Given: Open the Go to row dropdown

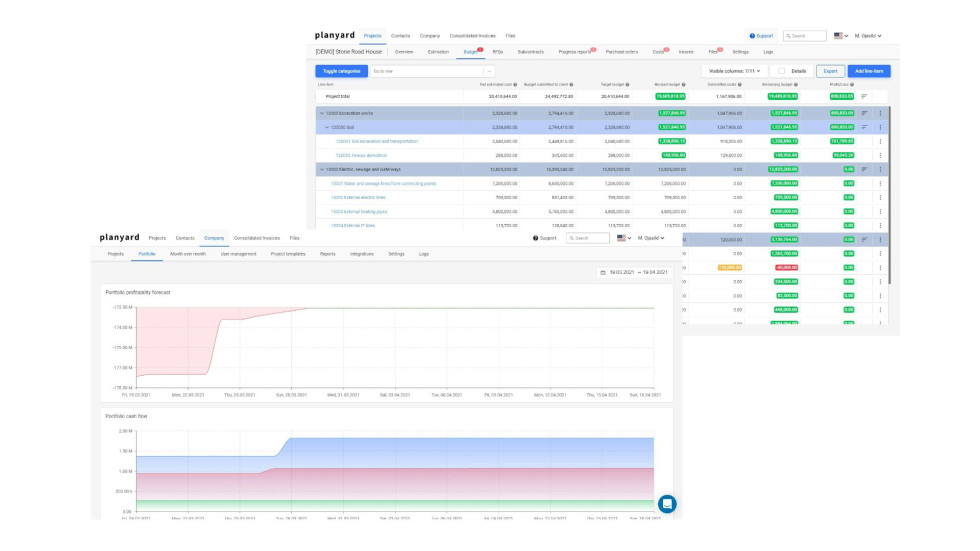Looking at the screenshot, I should tap(431, 71).
